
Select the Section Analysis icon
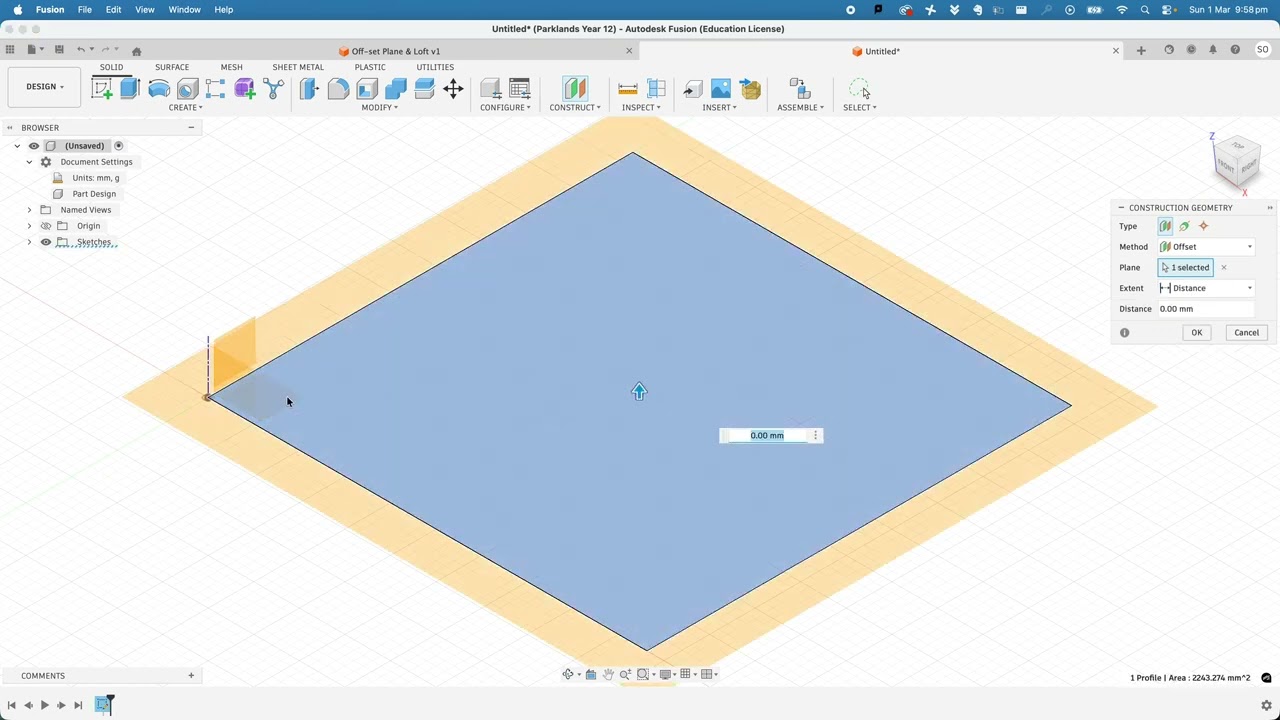pyautogui.click(x=657, y=89)
